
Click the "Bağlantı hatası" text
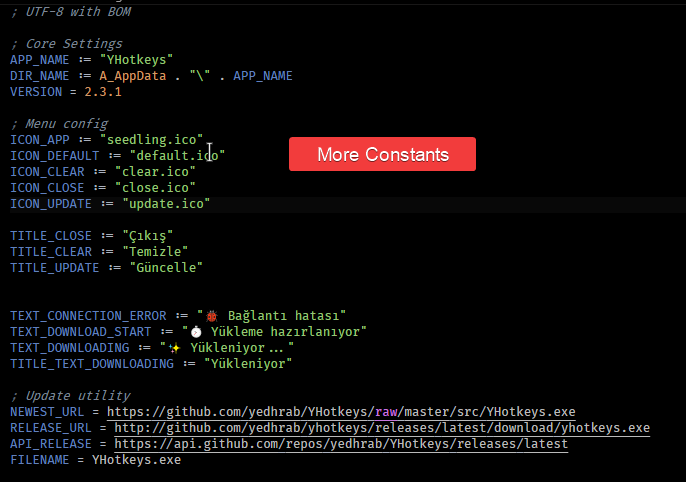click(284, 316)
